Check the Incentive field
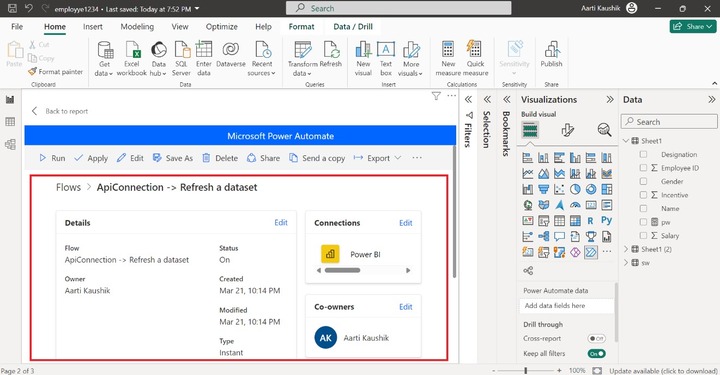The image size is (720, 375). pos(643,195)
